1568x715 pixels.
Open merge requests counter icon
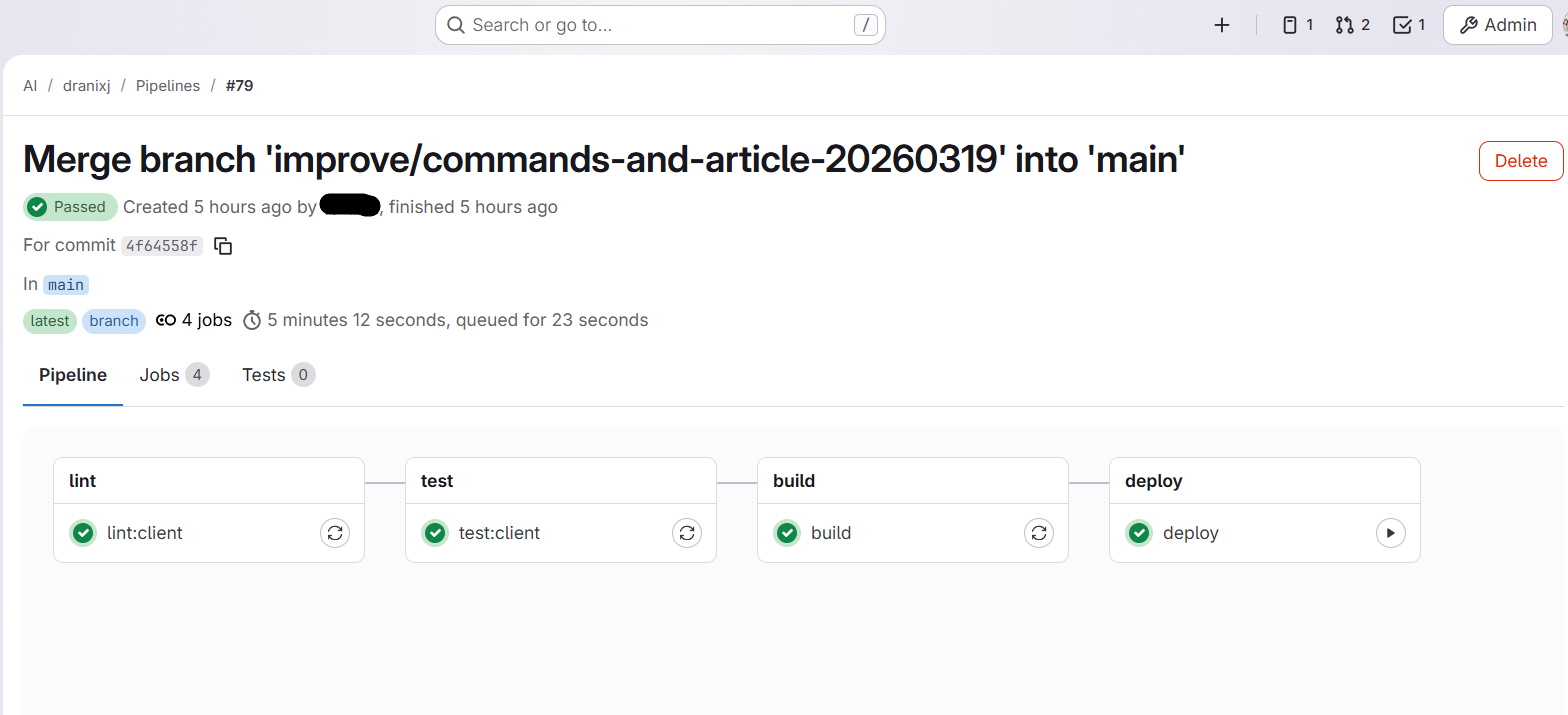pyautogui.click(x=1353, y=25)
